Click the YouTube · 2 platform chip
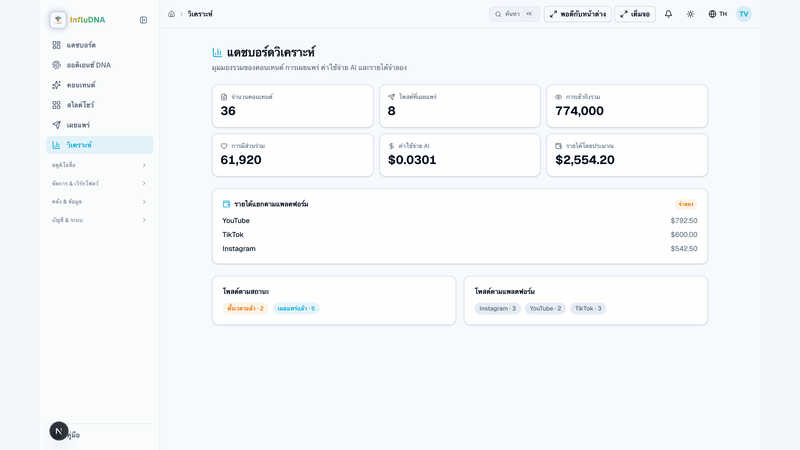 tap(545, 308)
